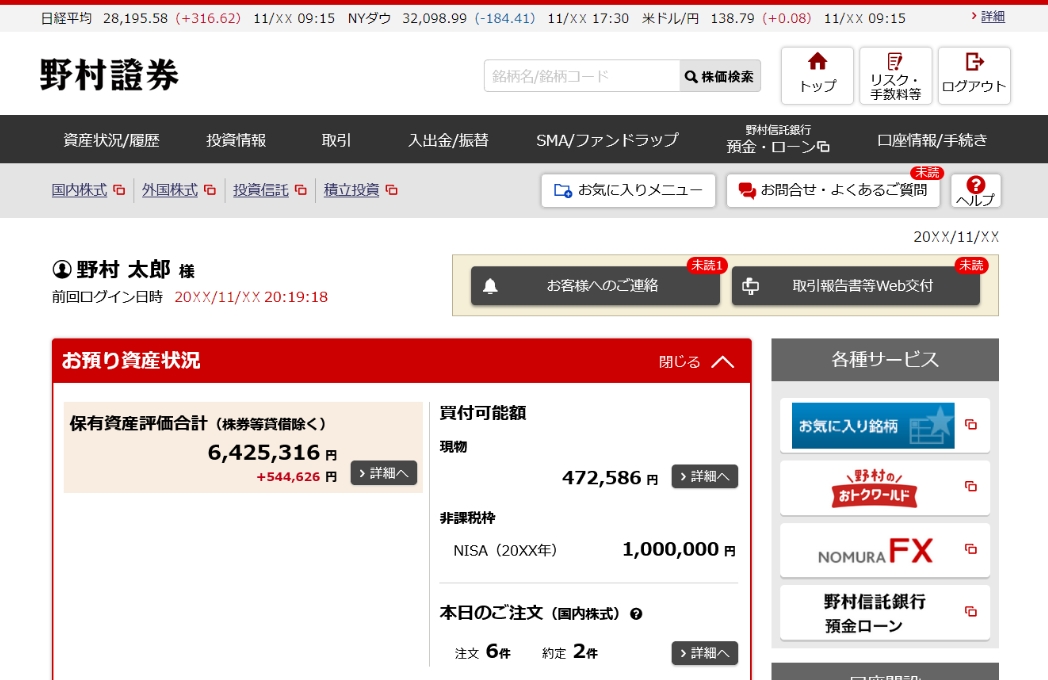Open the 入出金/振替 menu
This screenshot has height=680, width=1048.
(x=448, y=140)
